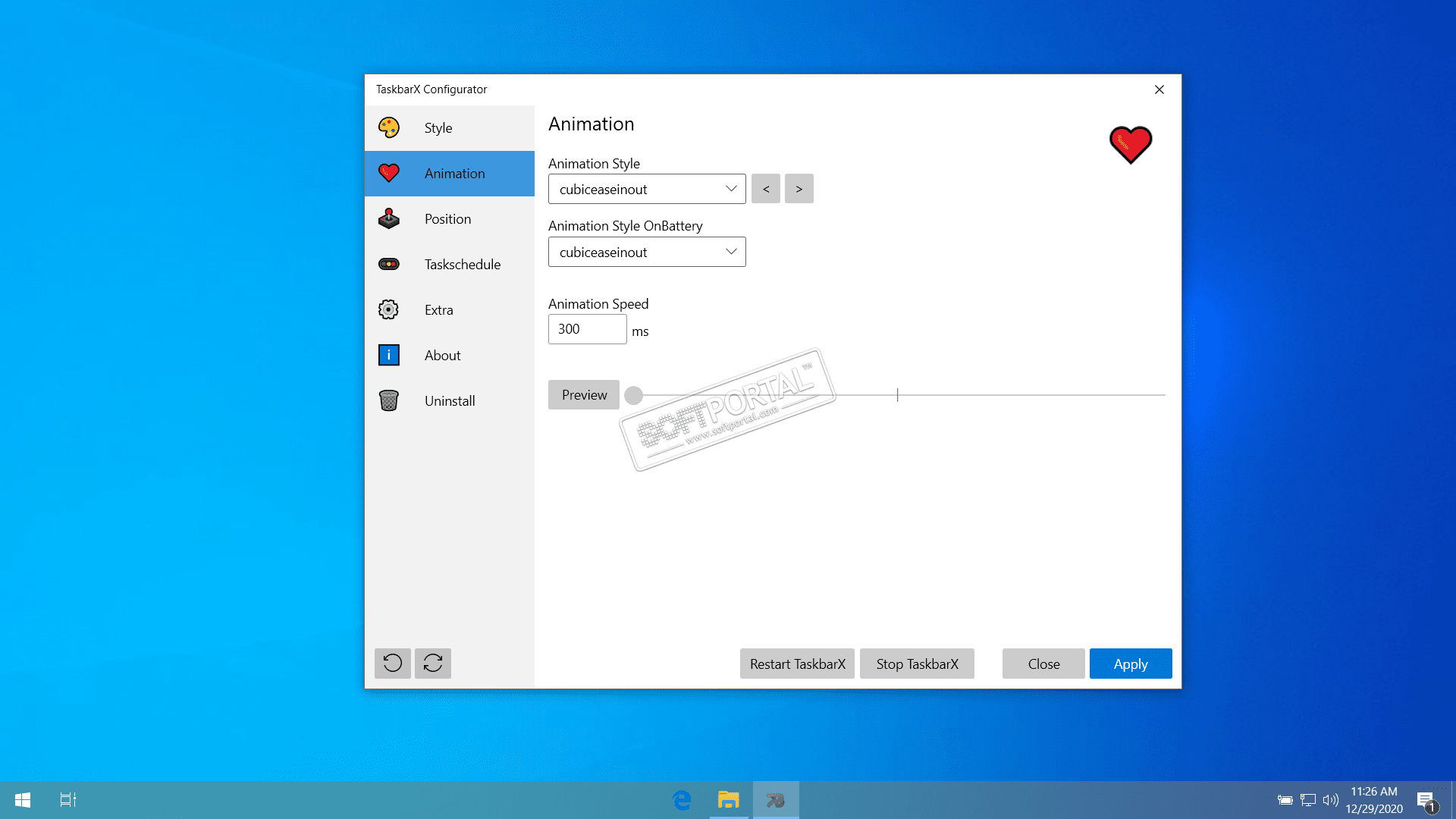Click the blue About info icon
The width and height of the screenshot is (1456, 819).
(x=389, y=355)
